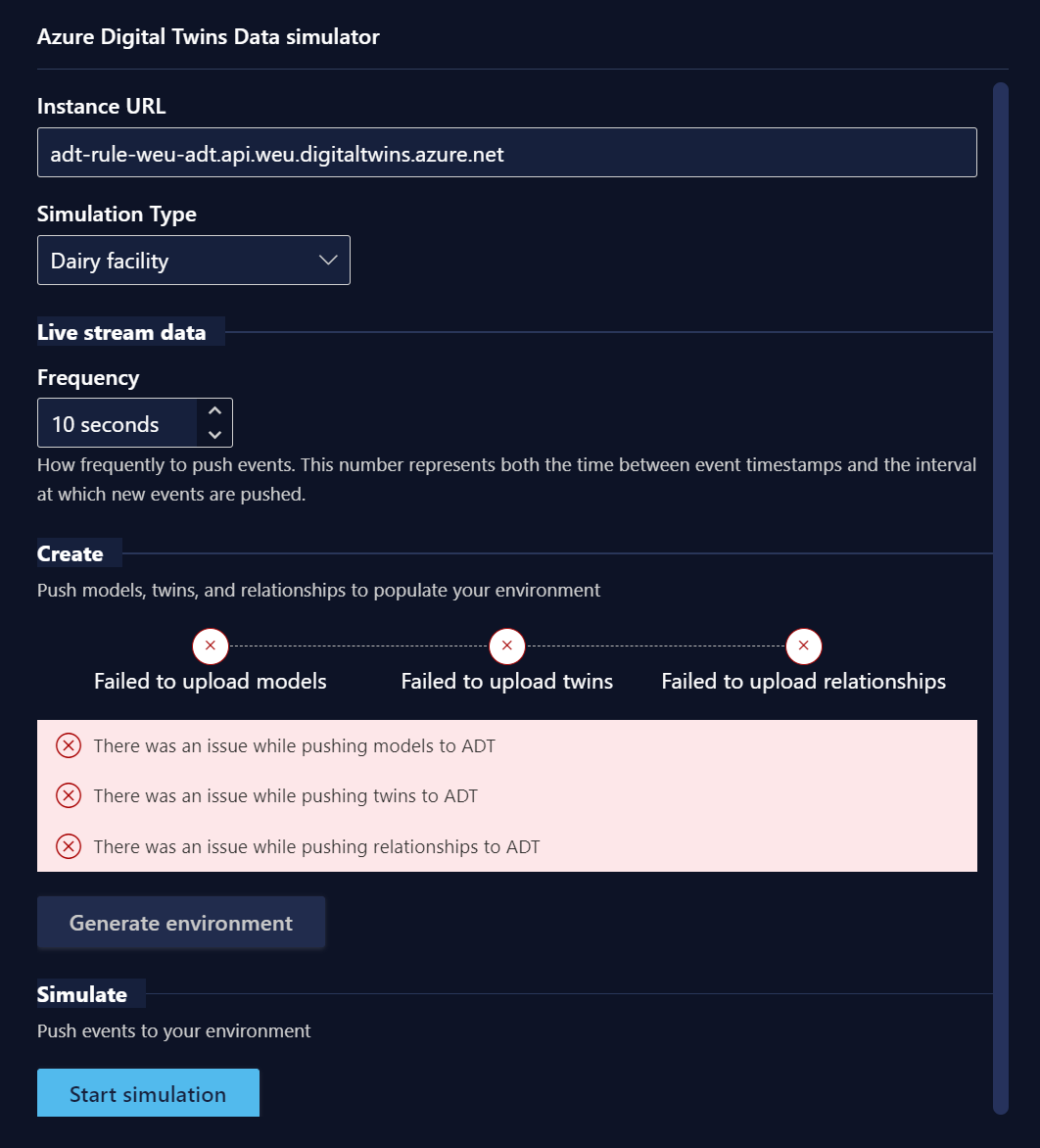Screen dimensions: 1040x1148
Task: Click the Frequency label
Action: [88, 378]
